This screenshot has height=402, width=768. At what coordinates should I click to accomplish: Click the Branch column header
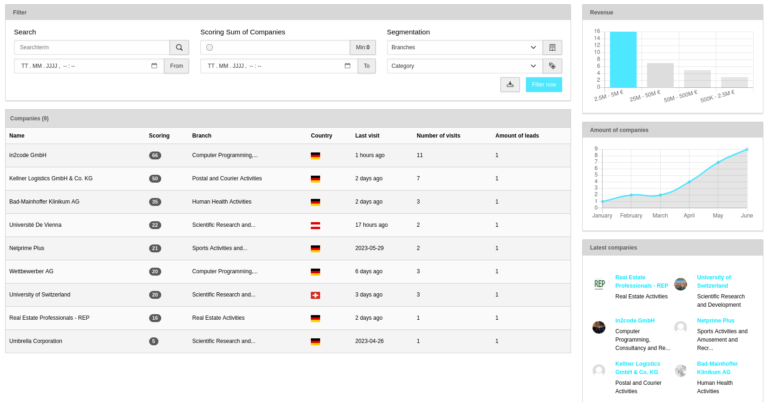[201, 136]
